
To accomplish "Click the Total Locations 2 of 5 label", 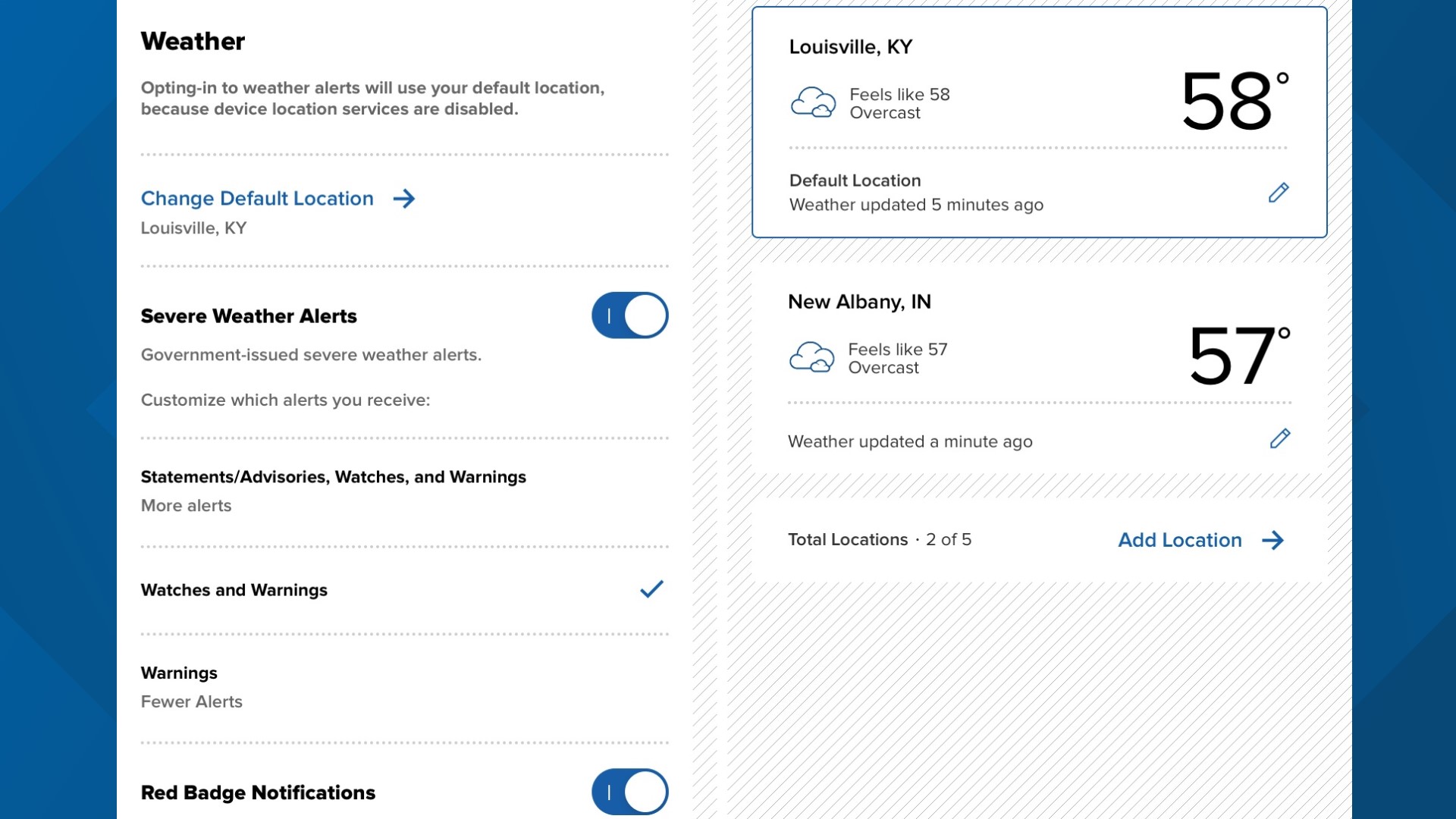I will 880,540.
